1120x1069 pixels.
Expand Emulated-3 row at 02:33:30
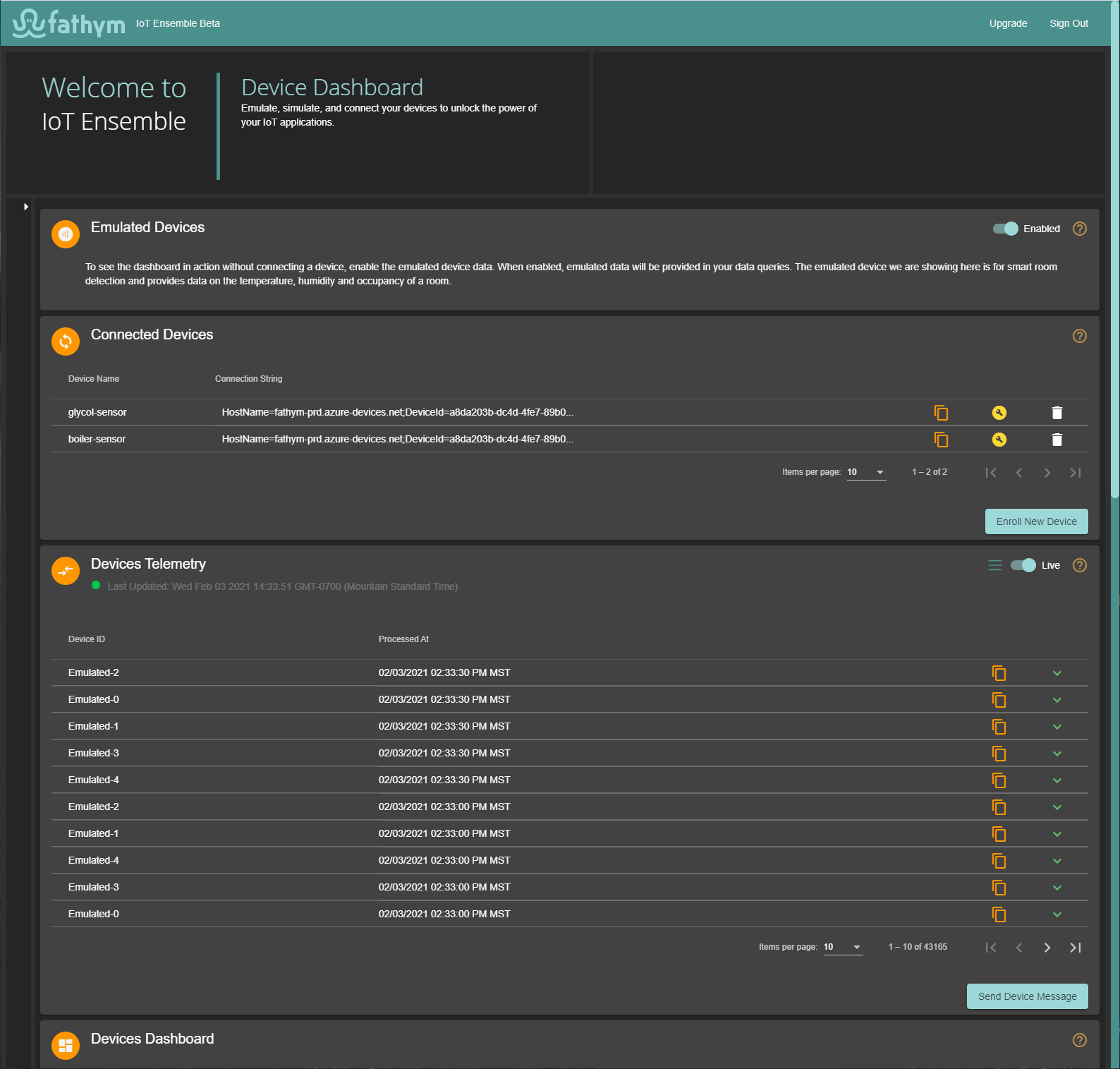pyautogui.click(x=1057, y=754)
